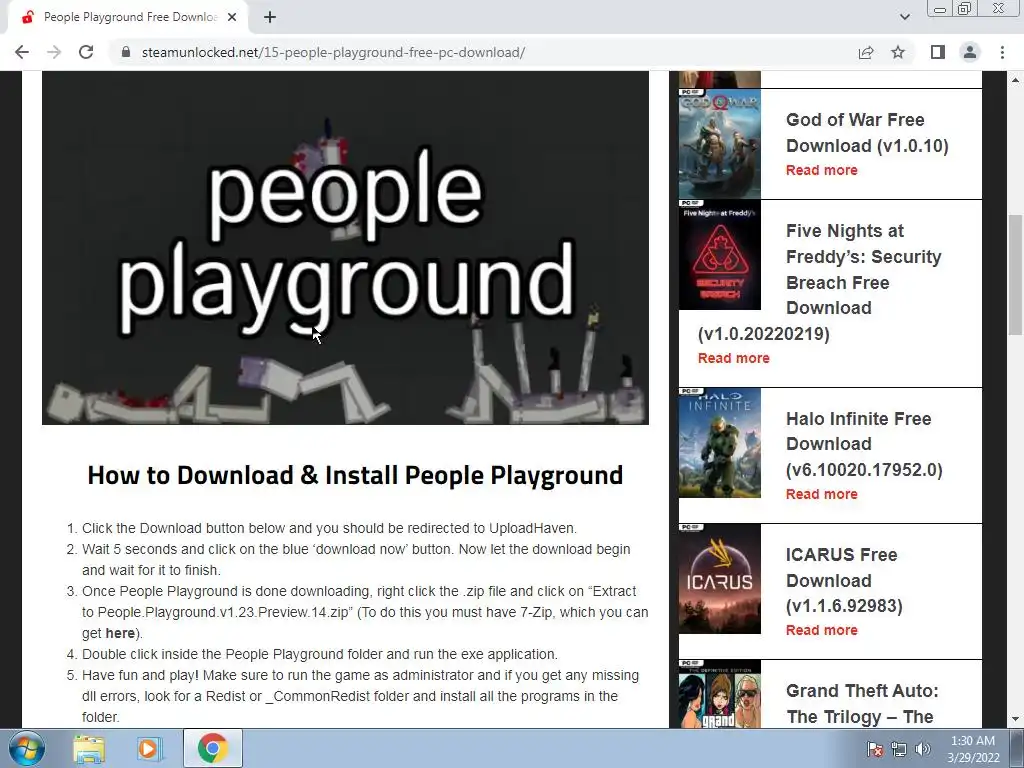Image resolution: width=1024 pixels, height=768 pixels.
Task: Click Read more under ICARUS
Action: click(822, 630)
